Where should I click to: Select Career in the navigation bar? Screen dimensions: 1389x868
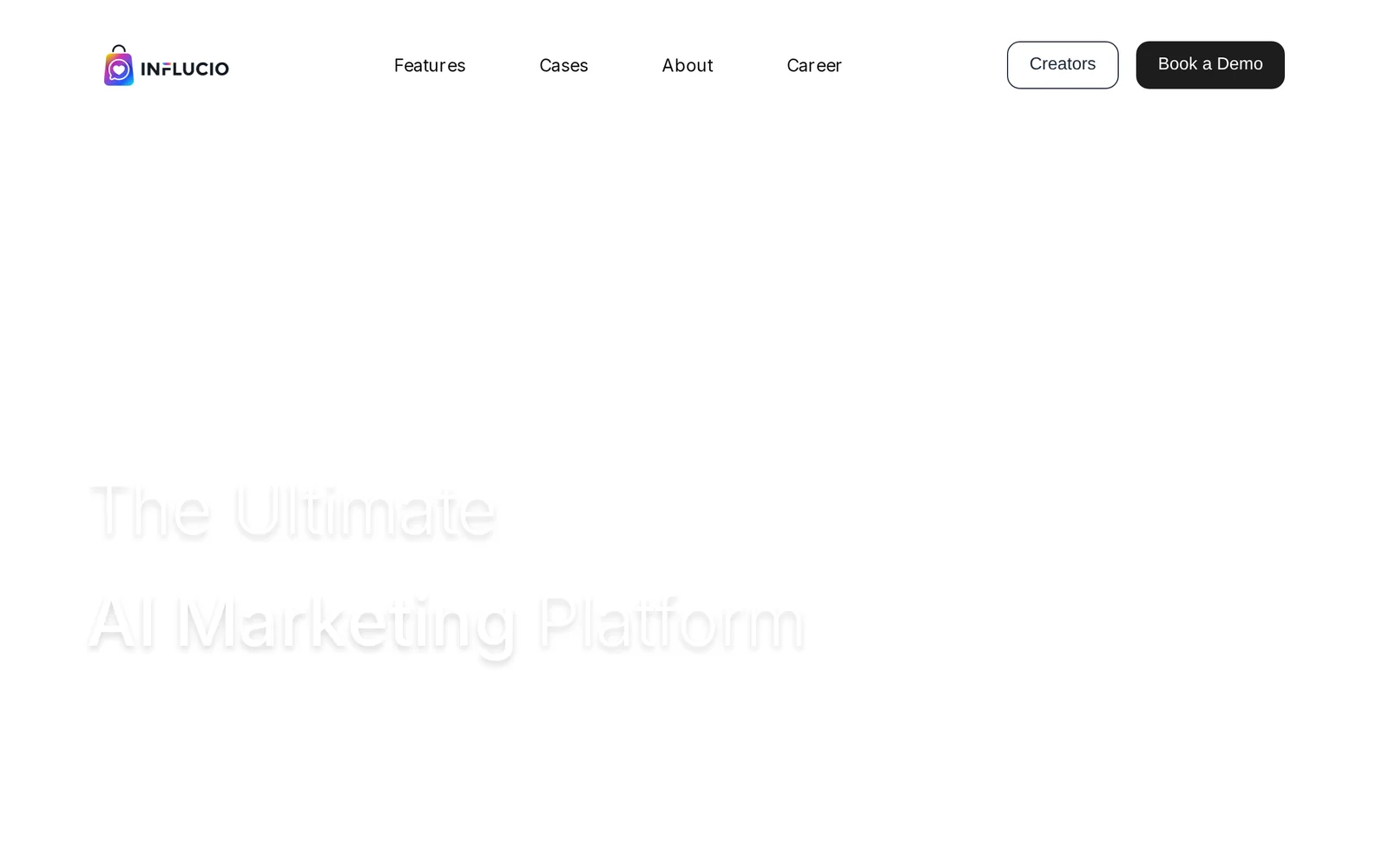click(x=813, y=65)
